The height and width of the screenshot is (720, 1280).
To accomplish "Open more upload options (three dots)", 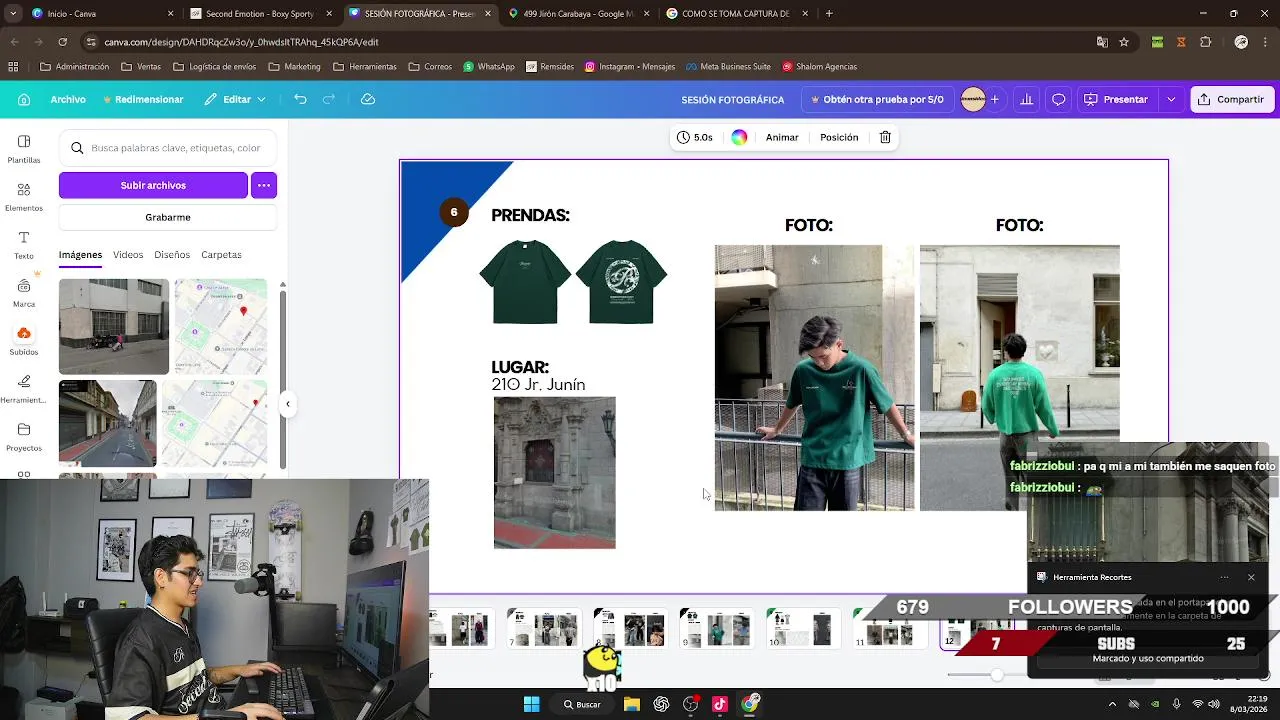I will click(264, 185).
